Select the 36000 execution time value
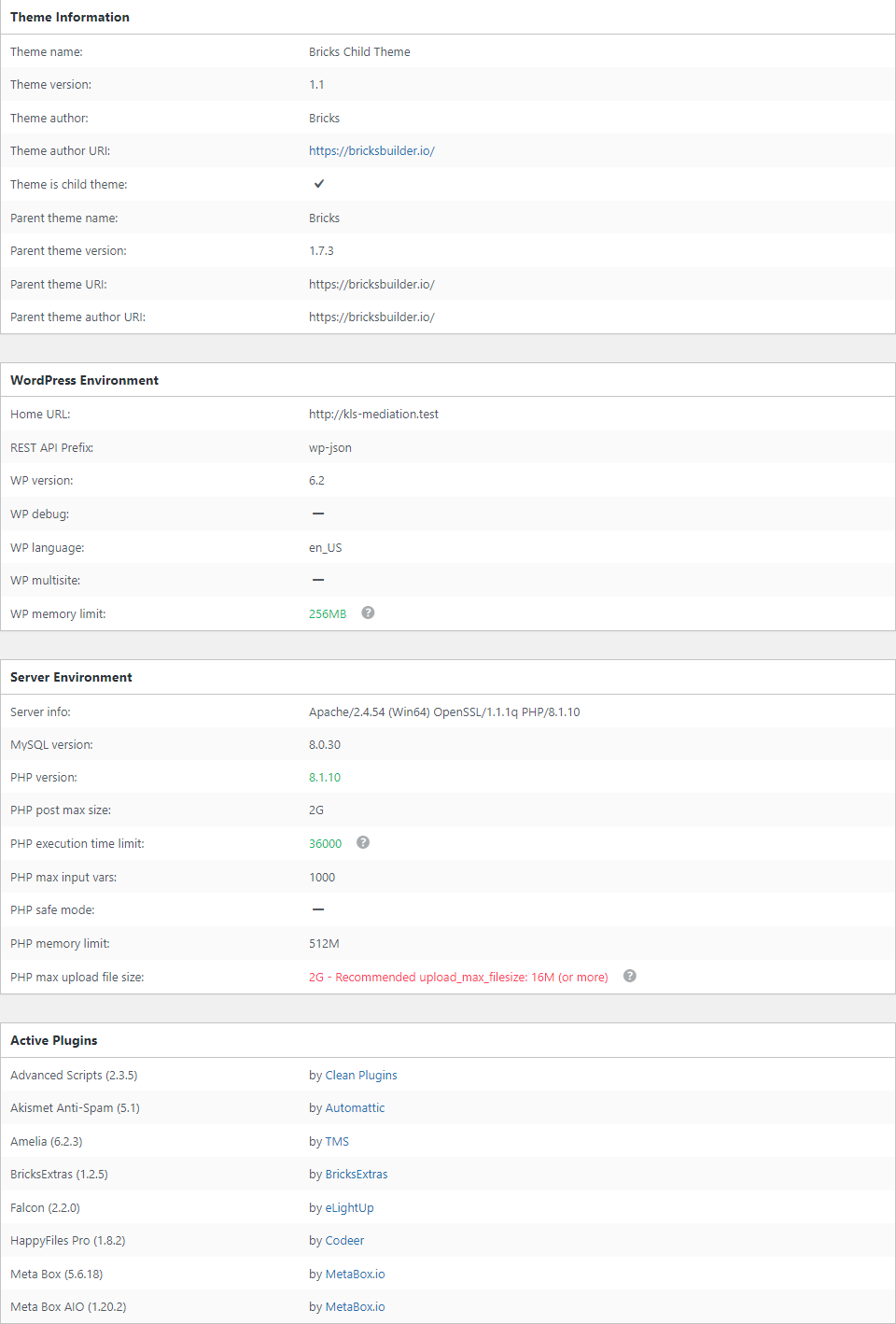The height and width of the screenshot is (1324, 896). 325,844
